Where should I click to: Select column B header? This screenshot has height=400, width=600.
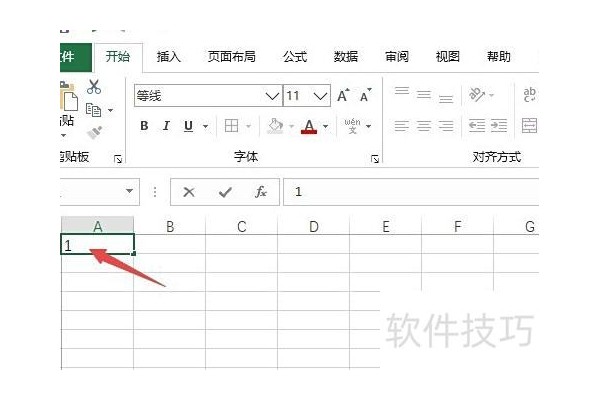click(x=170, y=225)
